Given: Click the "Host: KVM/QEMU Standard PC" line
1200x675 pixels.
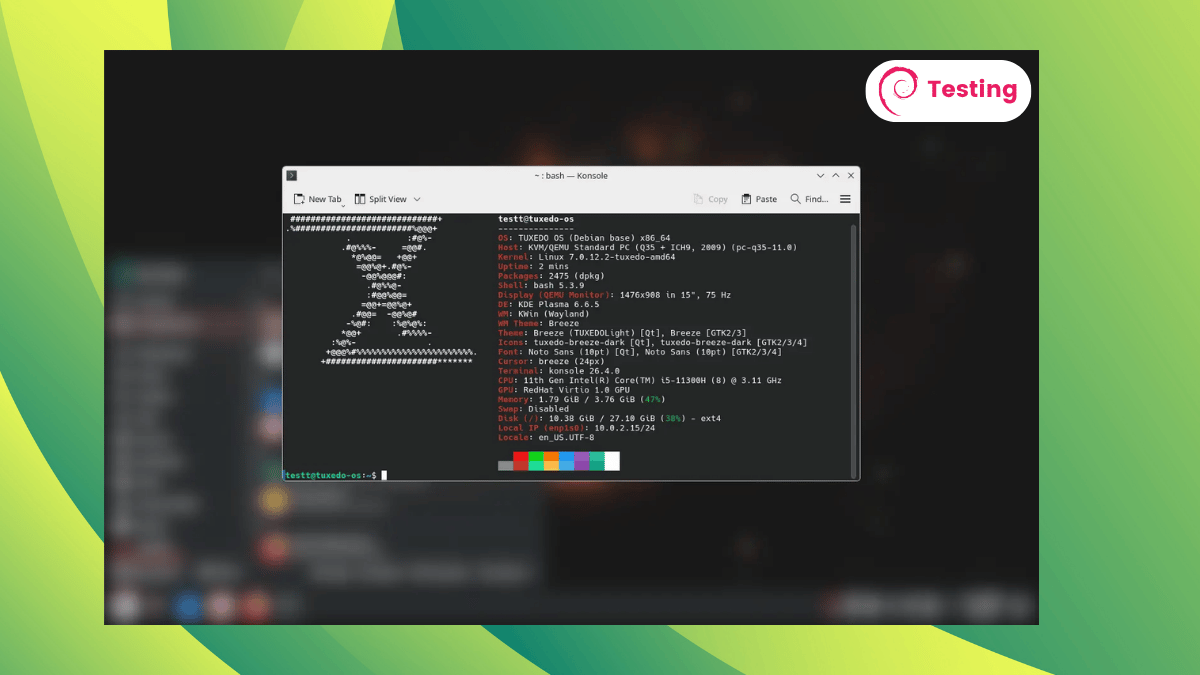Looking at the screenshot, I should 648,247.
